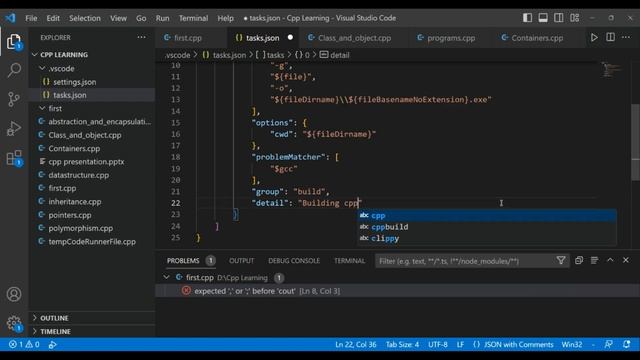Collapse the CPP LEARNING folder section
The height and width of the screenshot is (360, 640).
pos(64,55)
